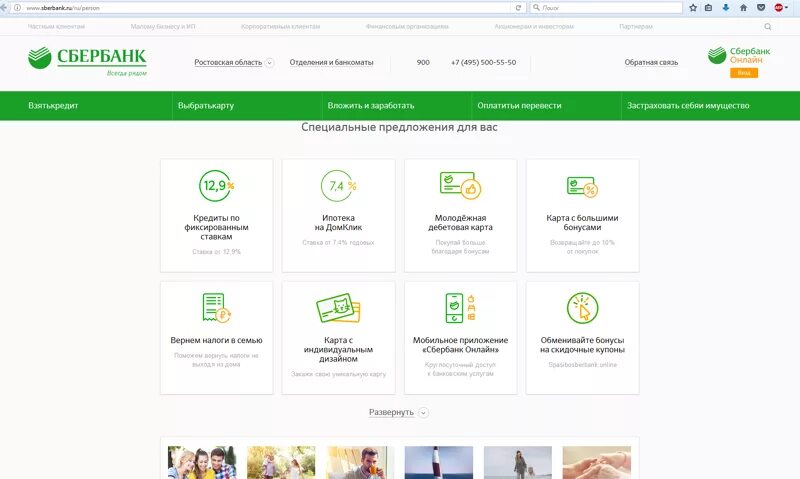This screenshot has width=800, height=479.
Task: Open the browser downloads arrow icon
Action: pos(726,8)
